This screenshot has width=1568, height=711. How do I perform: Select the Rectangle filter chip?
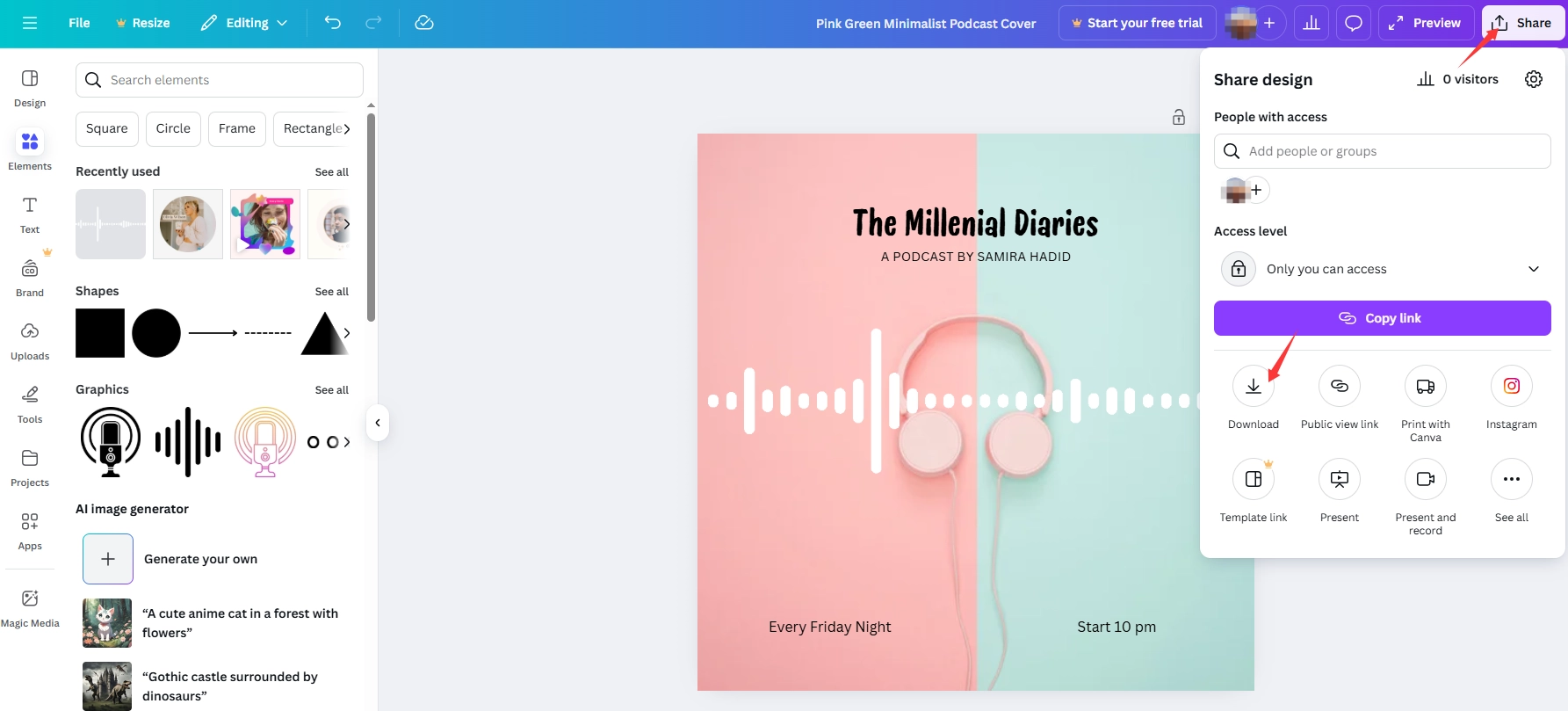pyautogui.click(x=312, y=128)
